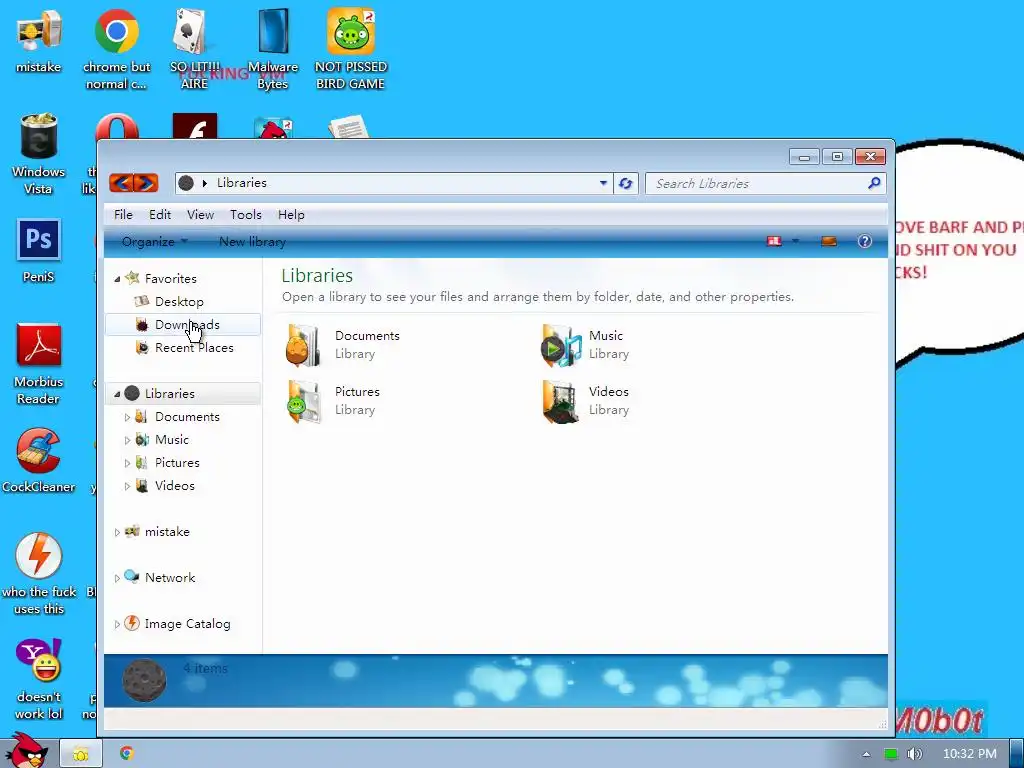Viewport: 1024px width, 768px height.
Task: Collapse the Favorites tree section
Action: pos(118,279)
